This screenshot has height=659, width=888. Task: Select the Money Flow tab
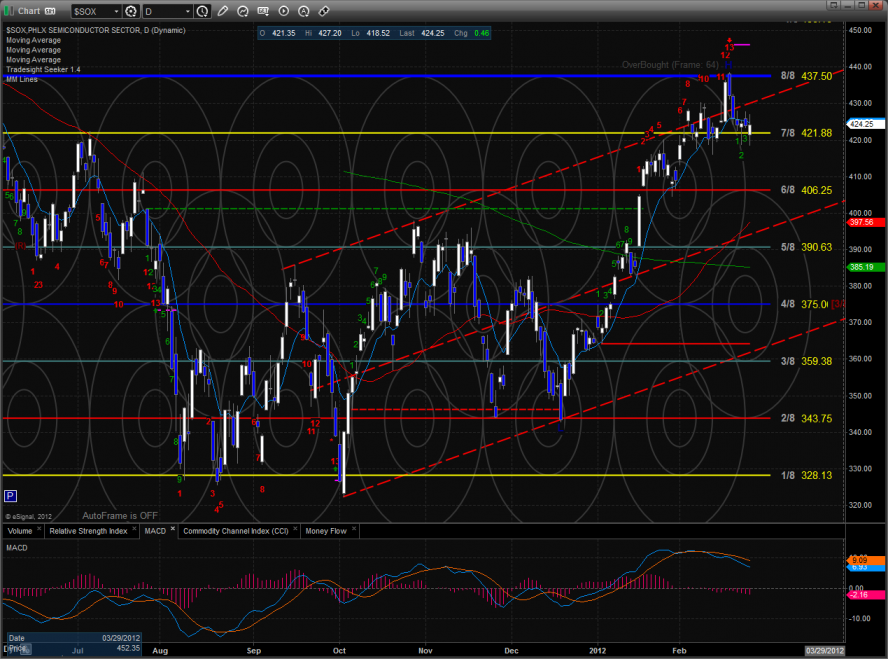[326, 530]
